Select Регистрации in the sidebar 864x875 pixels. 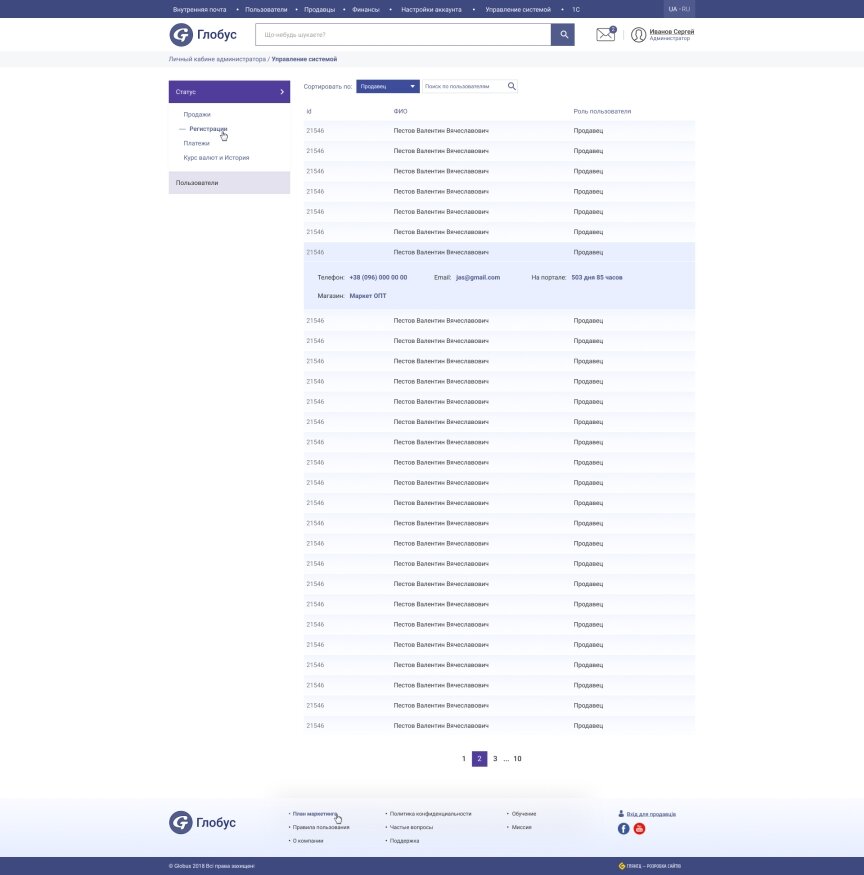click(x=208, y=129)
